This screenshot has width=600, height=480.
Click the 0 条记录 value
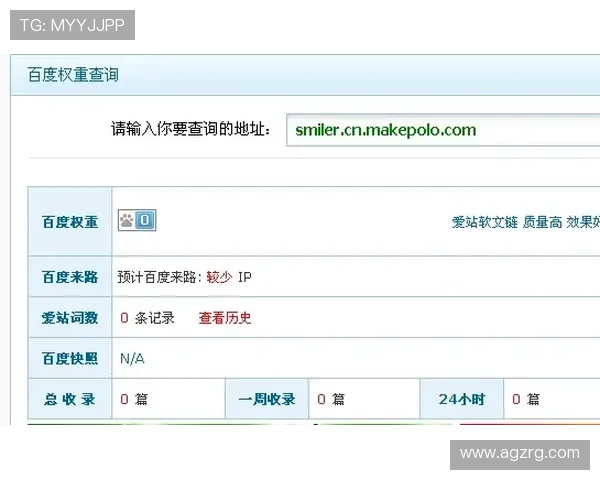pyautogui.click(x=147, y=318)
